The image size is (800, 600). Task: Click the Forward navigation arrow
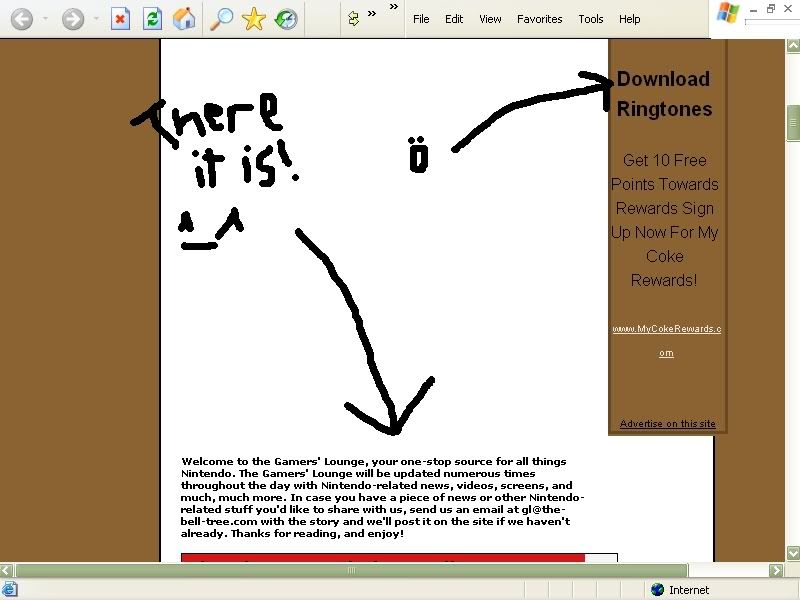pos(73,19)
